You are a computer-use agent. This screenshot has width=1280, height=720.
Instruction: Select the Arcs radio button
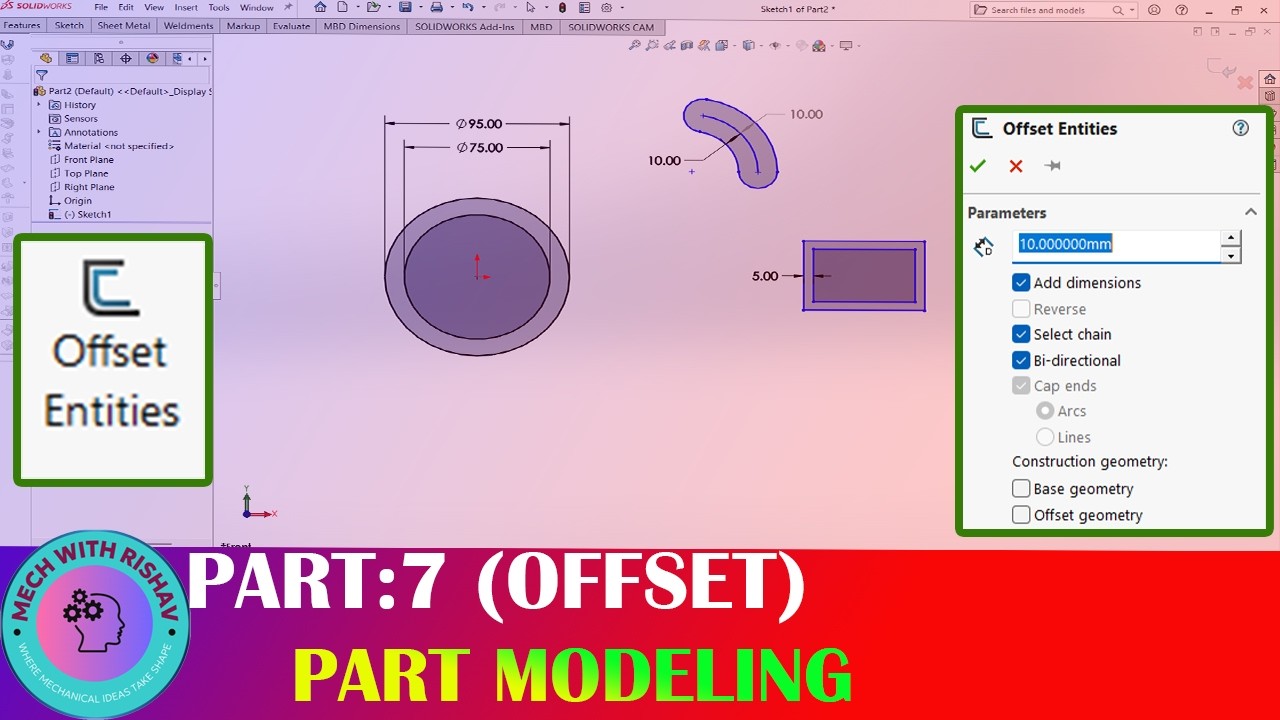point(1045,411)
